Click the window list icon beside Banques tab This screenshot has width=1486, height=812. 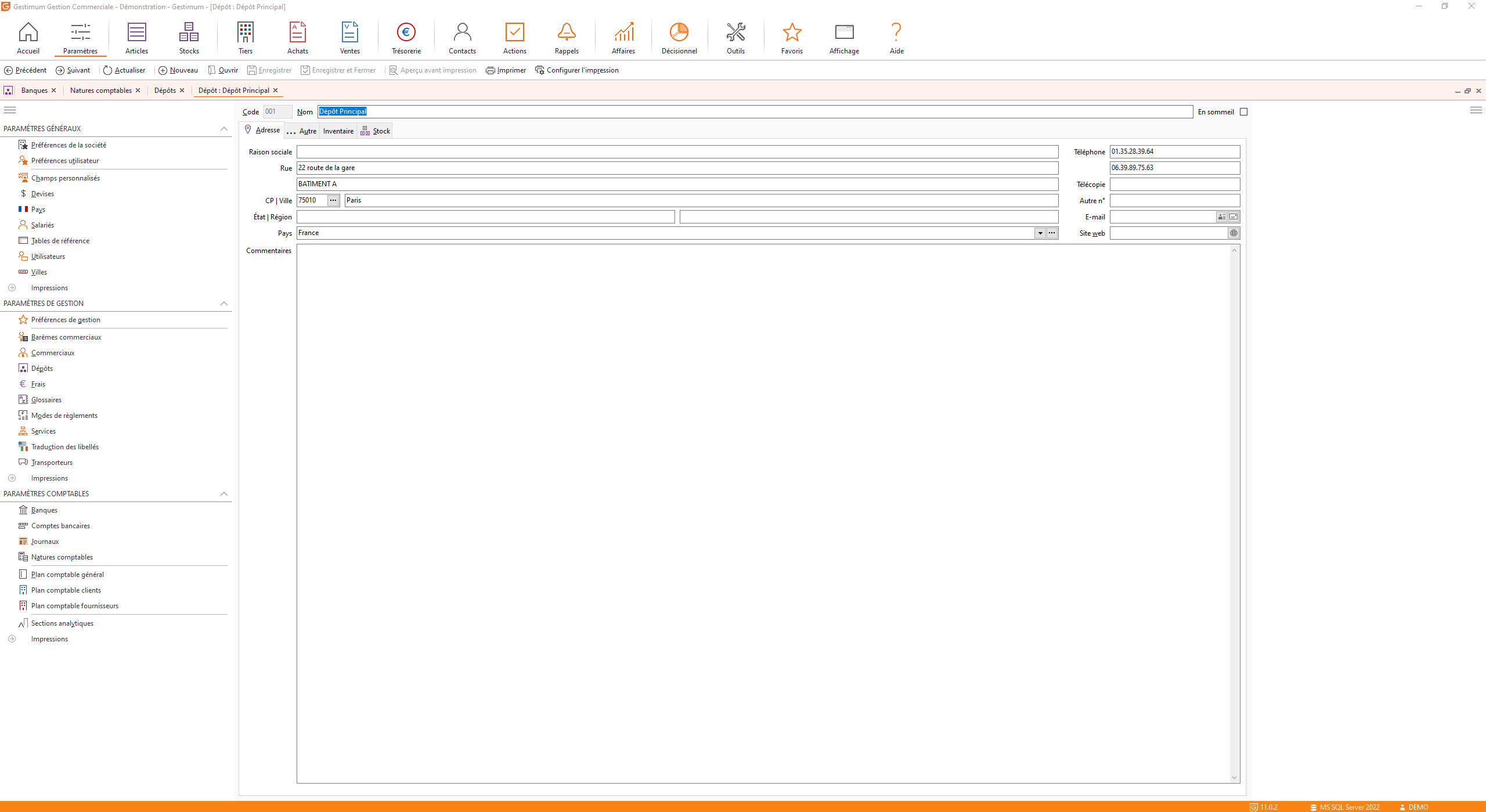pos(8,91)
